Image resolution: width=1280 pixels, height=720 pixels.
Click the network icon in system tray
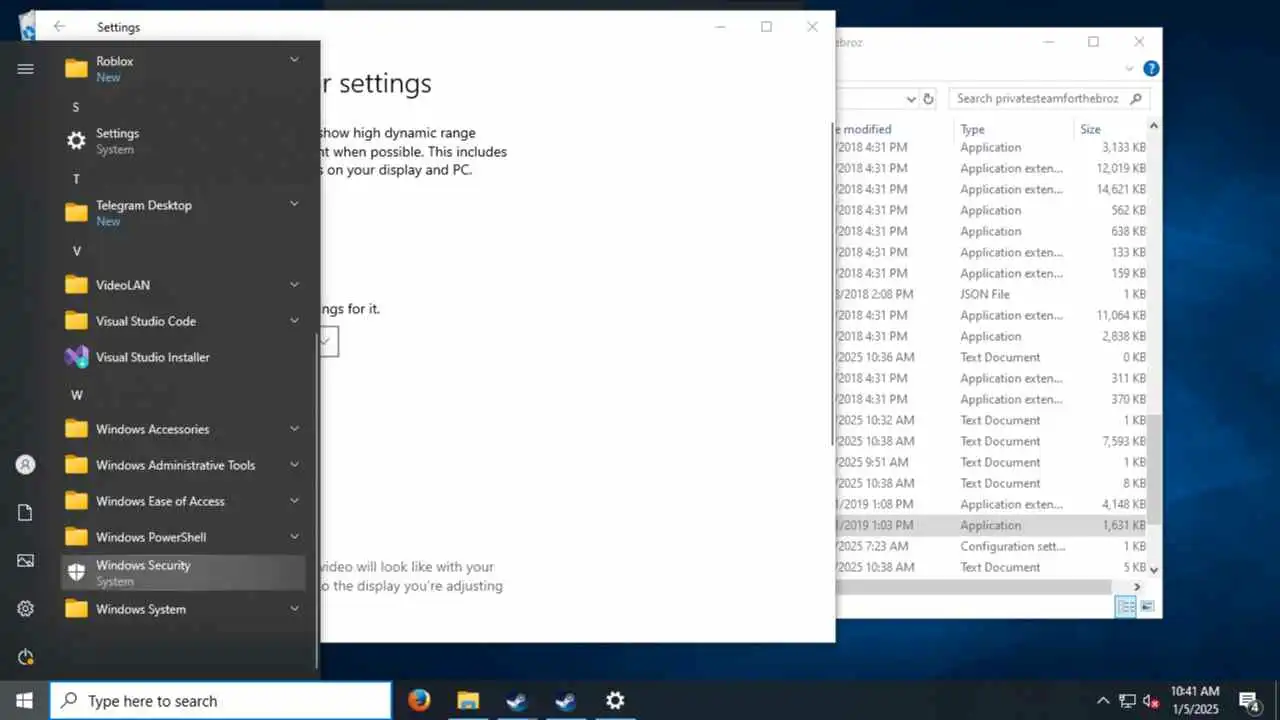(x=1127, y=700)
